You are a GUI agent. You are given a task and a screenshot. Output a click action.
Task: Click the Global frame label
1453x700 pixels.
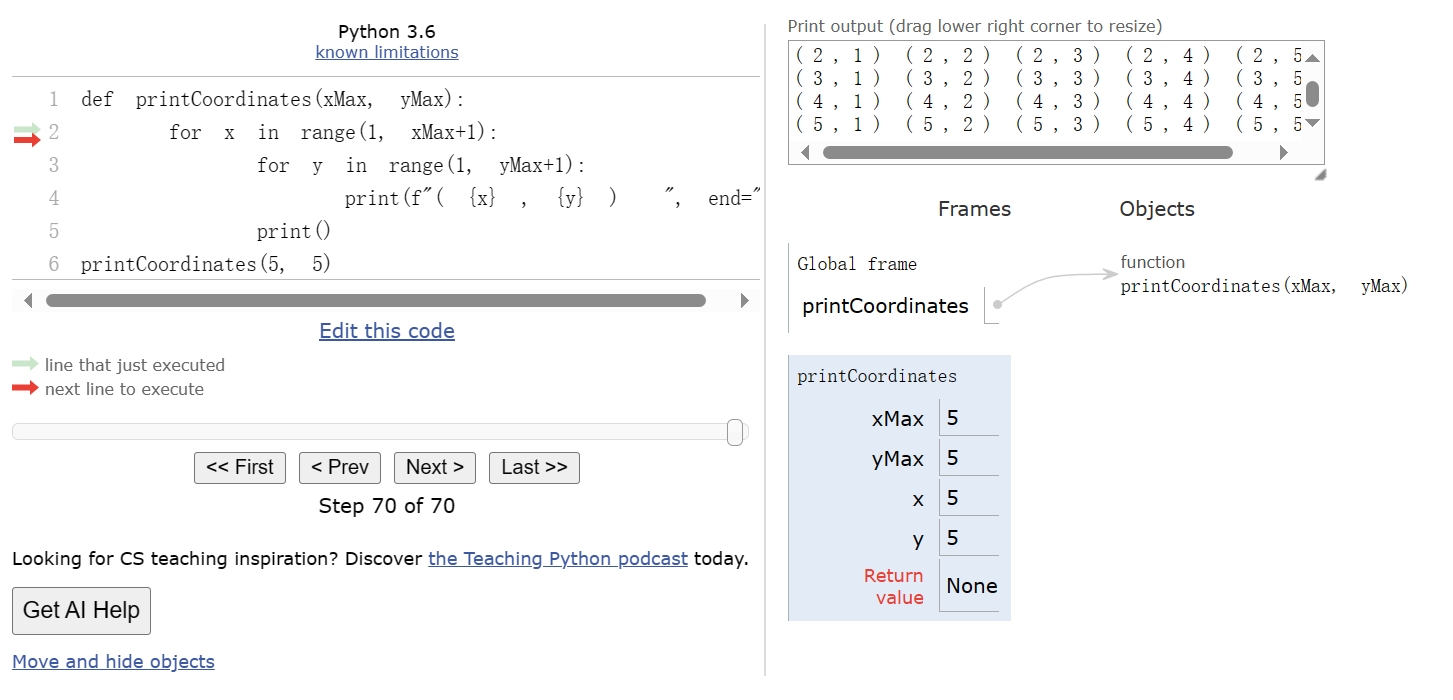(857, 265)
